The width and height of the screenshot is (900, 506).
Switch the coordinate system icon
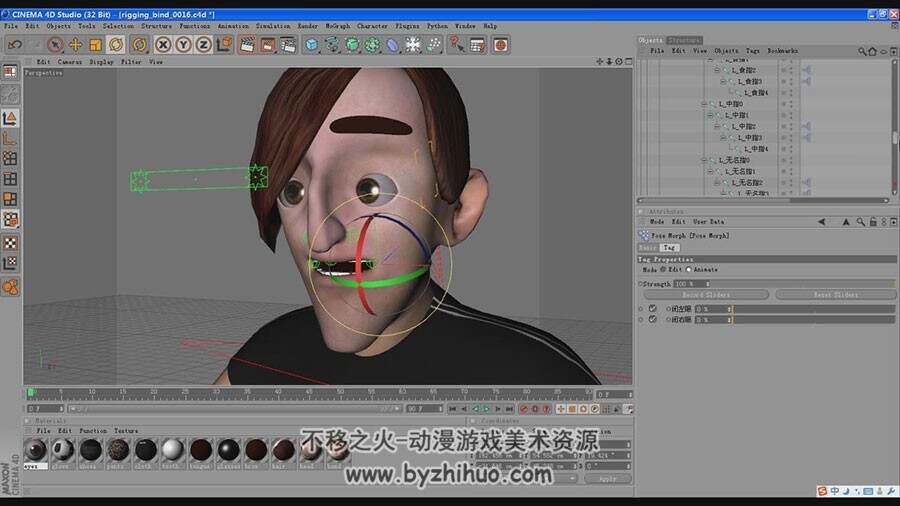(224, 44)
